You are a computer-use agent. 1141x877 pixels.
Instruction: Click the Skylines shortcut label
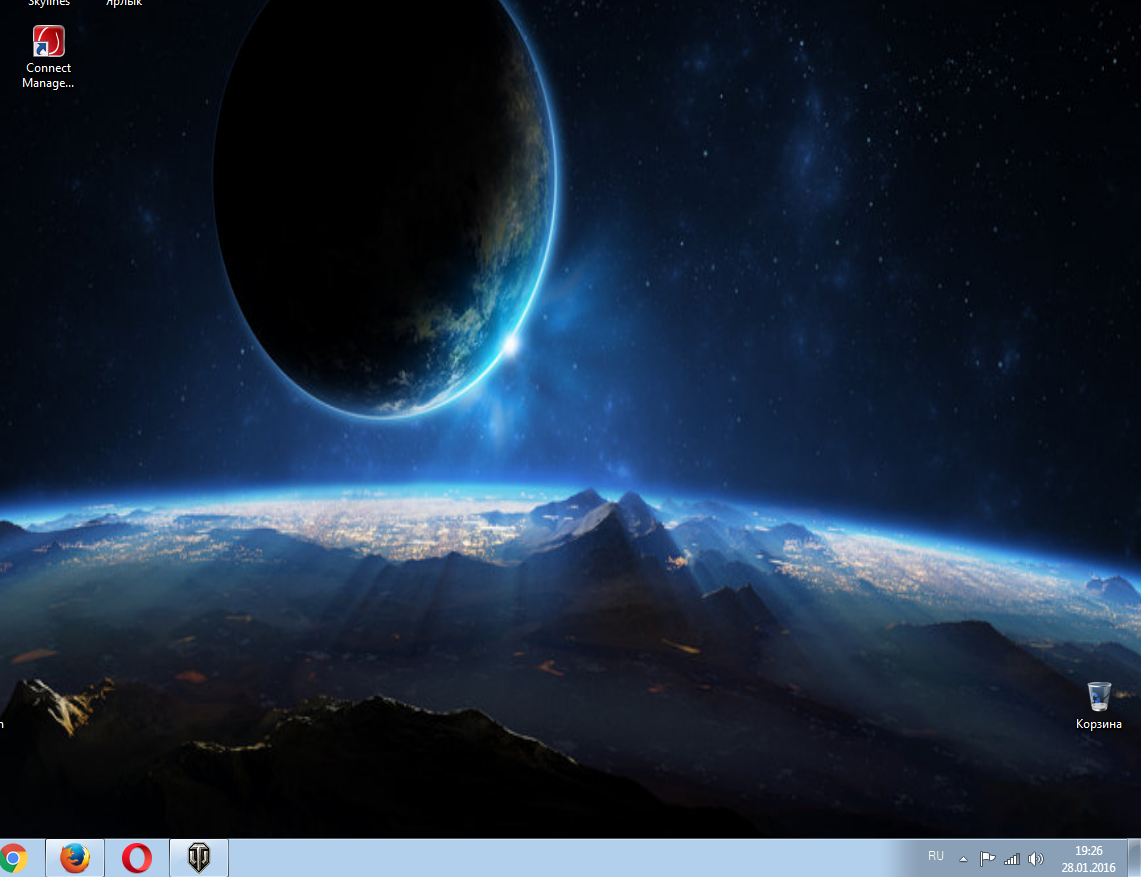(48, 3)
